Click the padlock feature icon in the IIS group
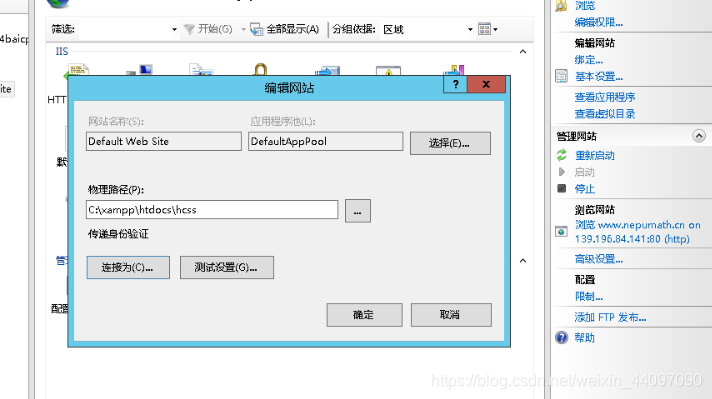The width and height of the screenshot is (712, 399). (260, 69)
